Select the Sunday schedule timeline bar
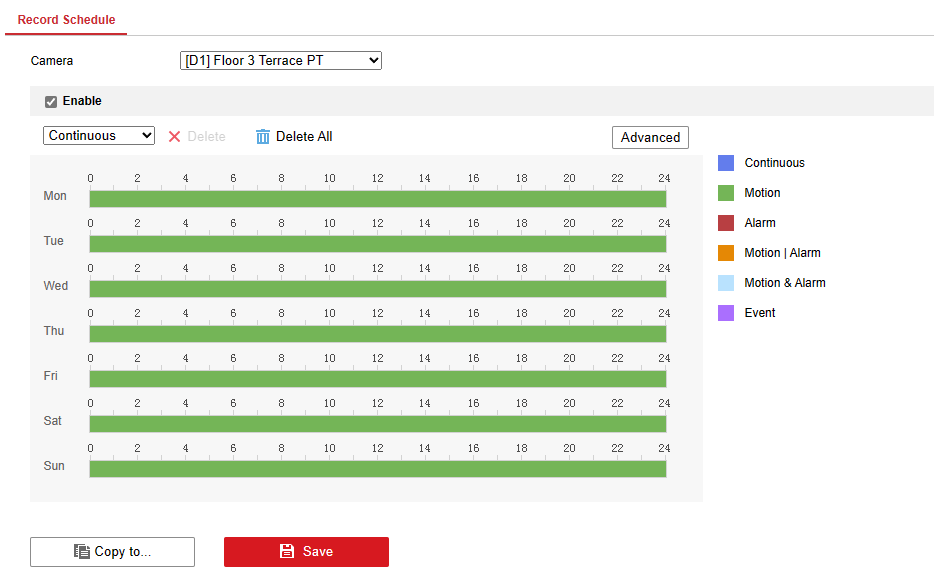Screen dimensions: 934x584 [377, 469]
